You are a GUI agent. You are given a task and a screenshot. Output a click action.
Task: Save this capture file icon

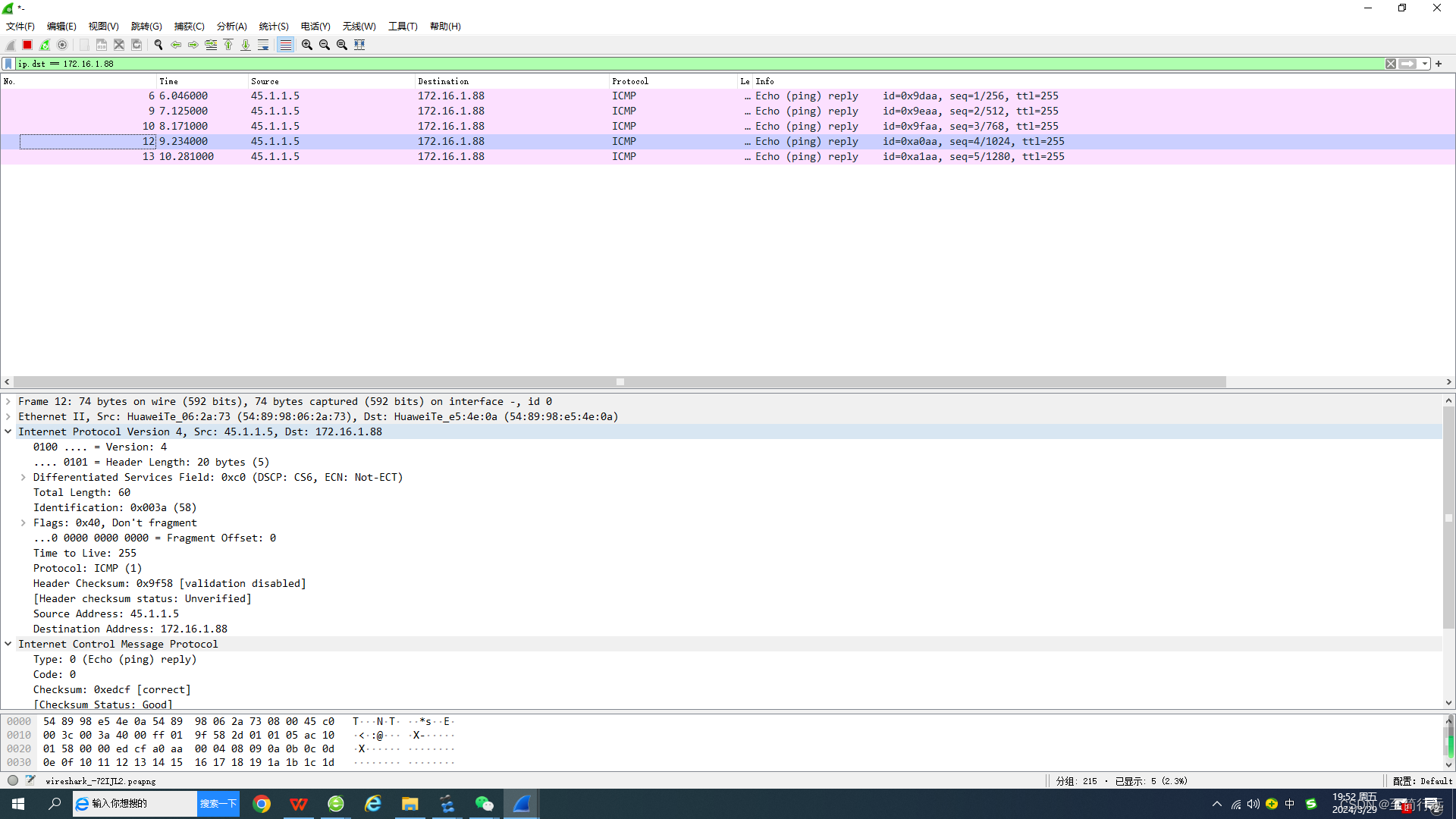[102, 45]
